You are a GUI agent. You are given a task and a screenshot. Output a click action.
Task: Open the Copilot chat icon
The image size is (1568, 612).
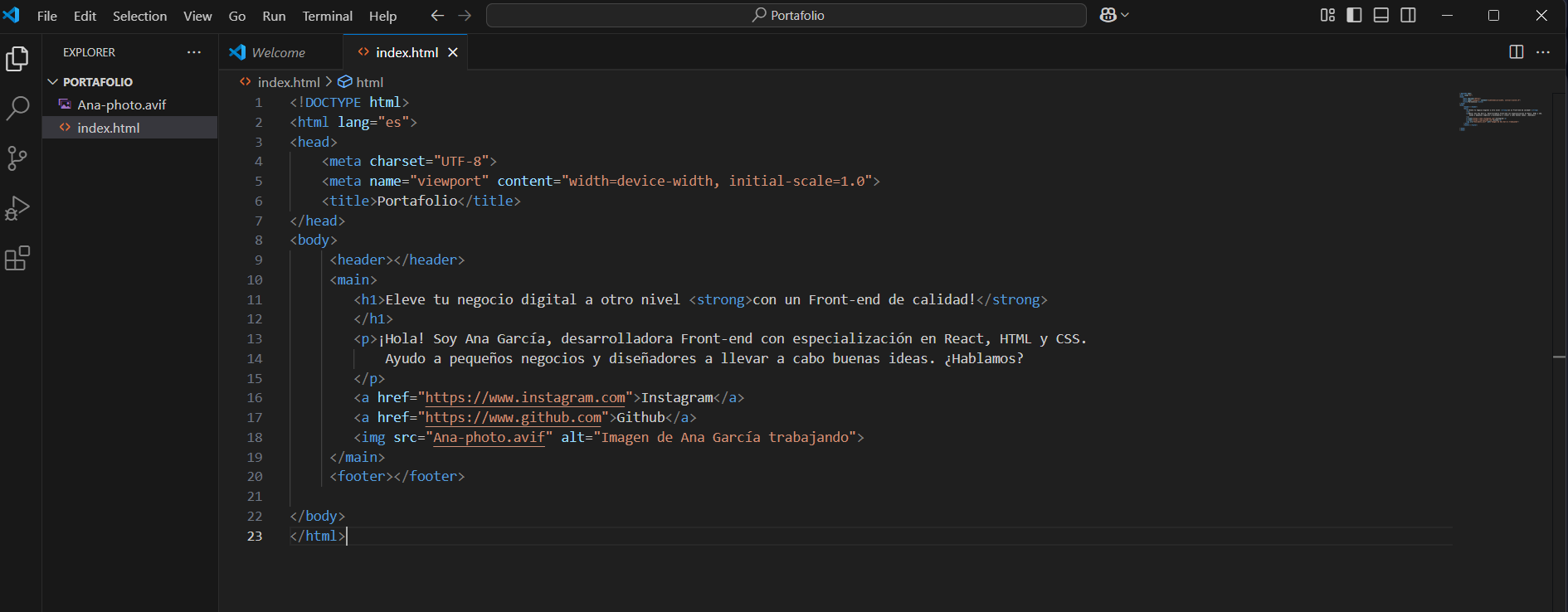pos(1108,15)
